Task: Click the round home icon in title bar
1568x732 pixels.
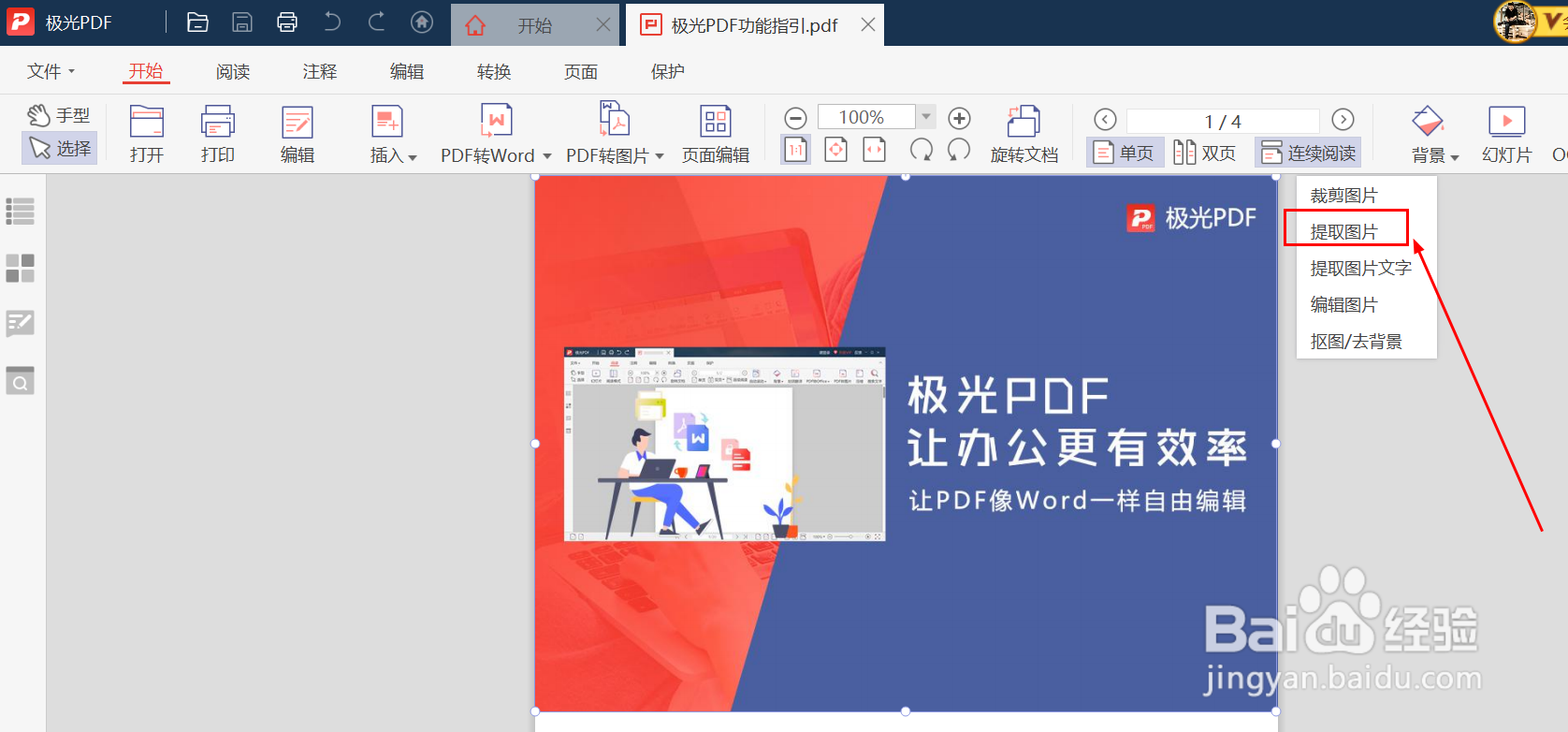Action: coord(422,22)
